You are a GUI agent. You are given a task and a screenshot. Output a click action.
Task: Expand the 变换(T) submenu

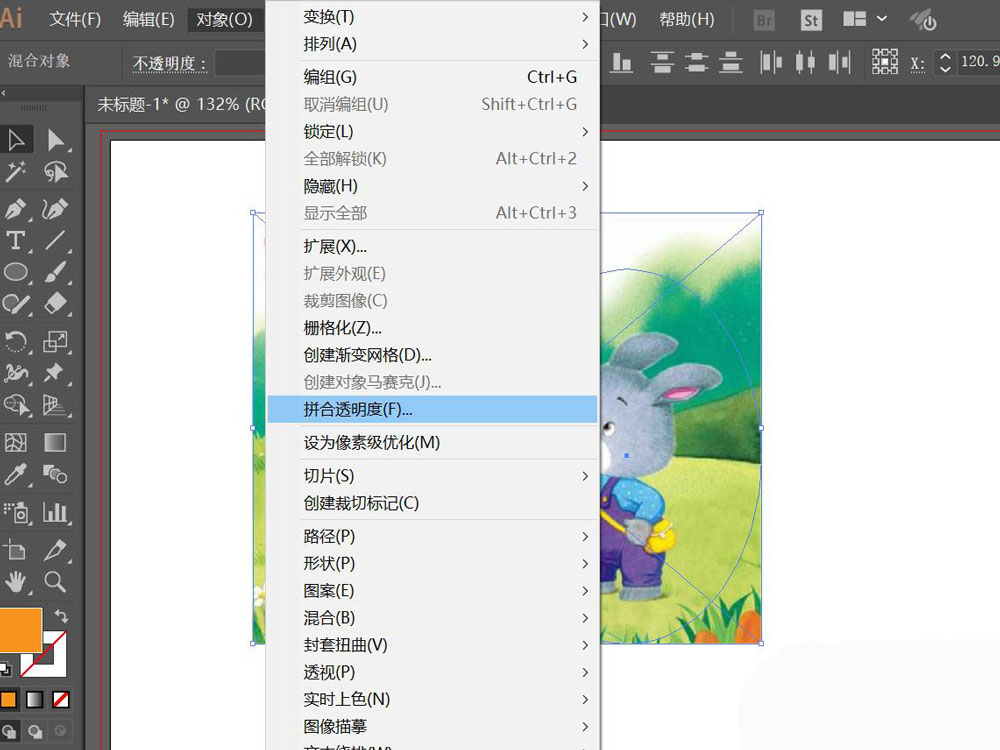point(432,17)
